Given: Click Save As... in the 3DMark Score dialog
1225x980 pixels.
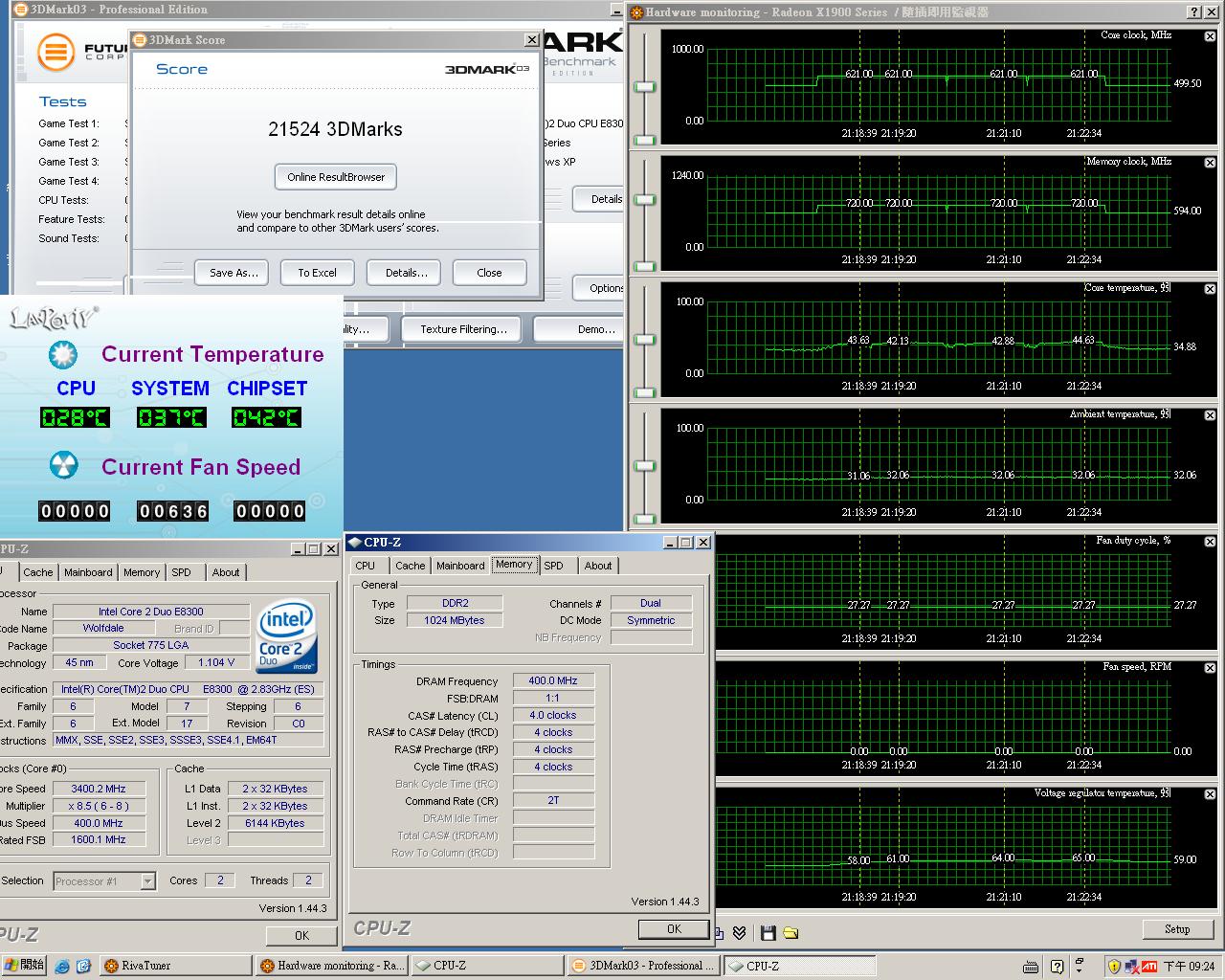Looking at the screenshot, I should [x=234, y=273].
